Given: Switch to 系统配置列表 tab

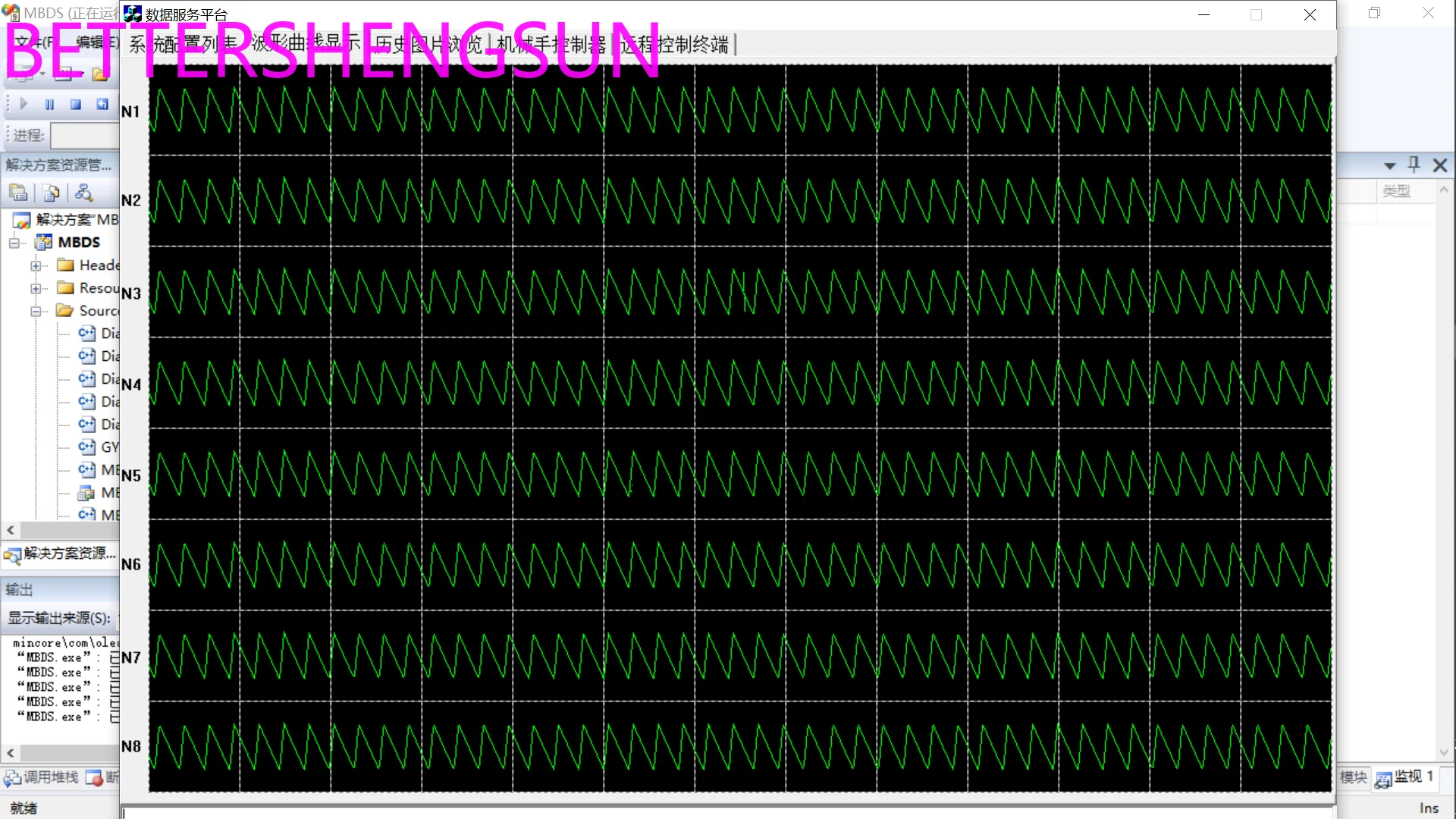Looking at the screenshot, I should point(184,44).
